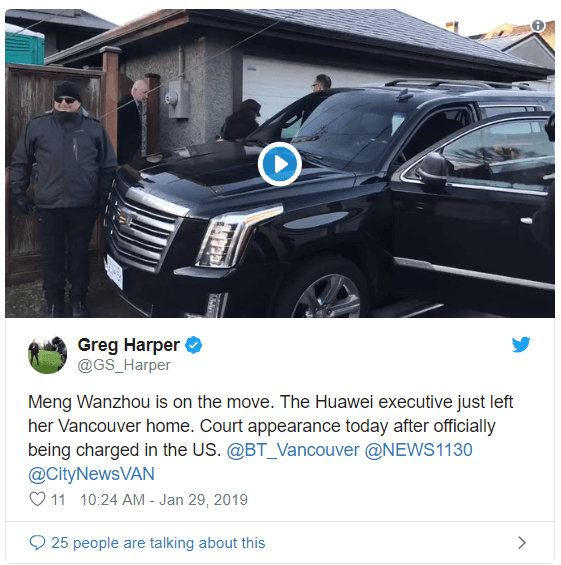Click the Twitter bird logo

click(x=521, y=345)
